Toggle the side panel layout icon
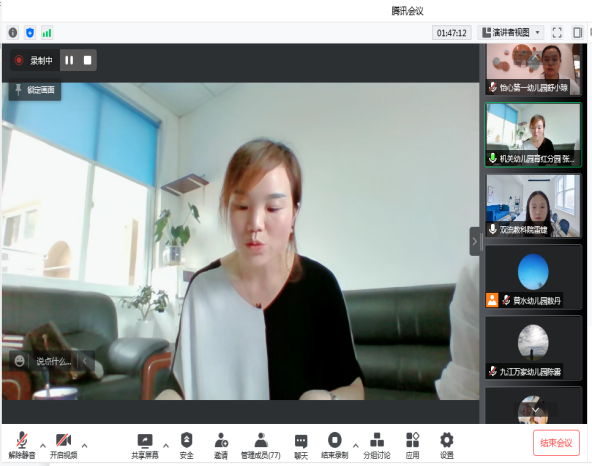The height and width of the screenshot is (466, 592). click(577, 32)
